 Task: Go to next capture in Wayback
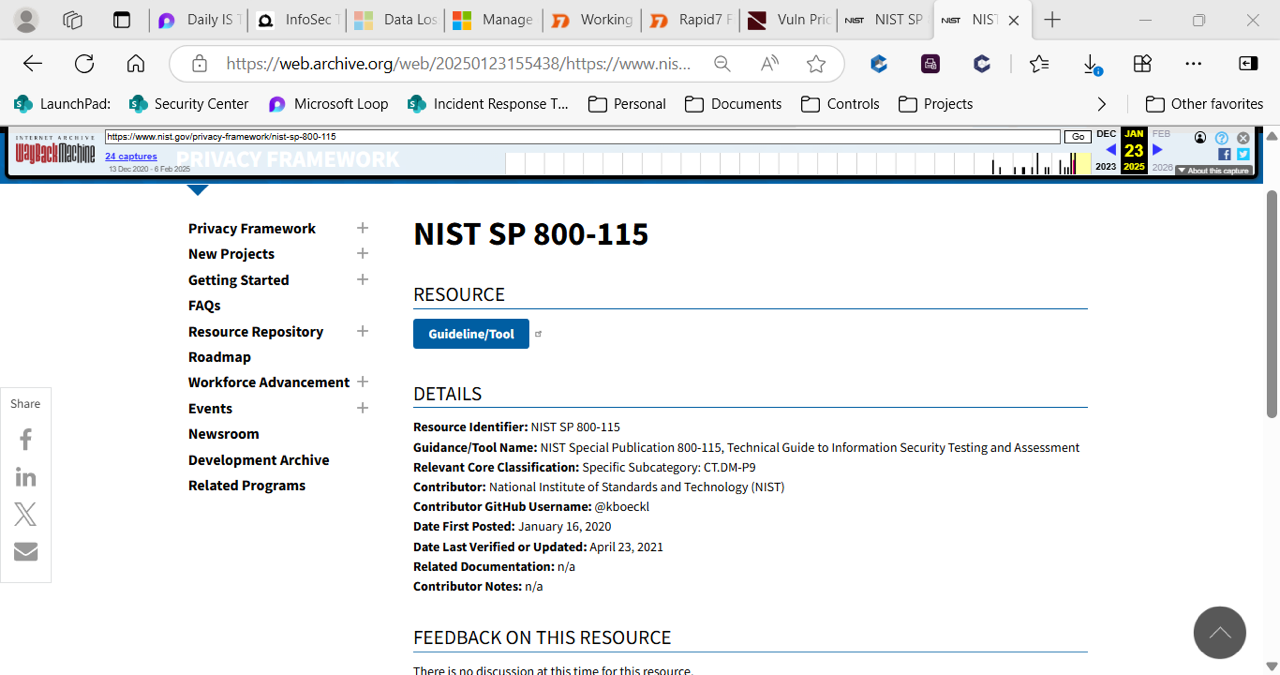pos(1157,150)
